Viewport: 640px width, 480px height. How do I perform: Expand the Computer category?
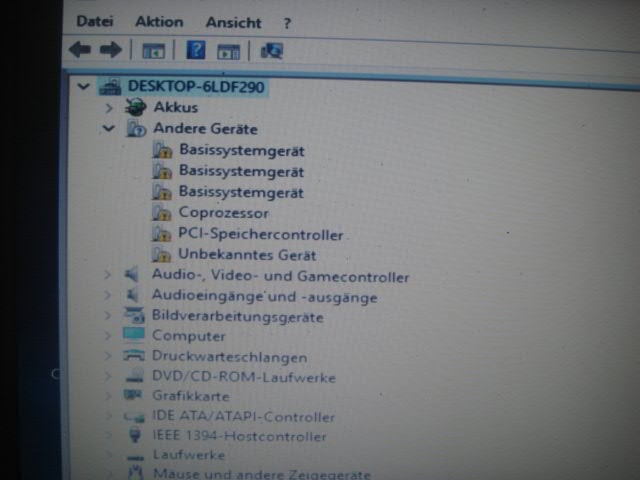pyautogui.click(x=107, y=336)
